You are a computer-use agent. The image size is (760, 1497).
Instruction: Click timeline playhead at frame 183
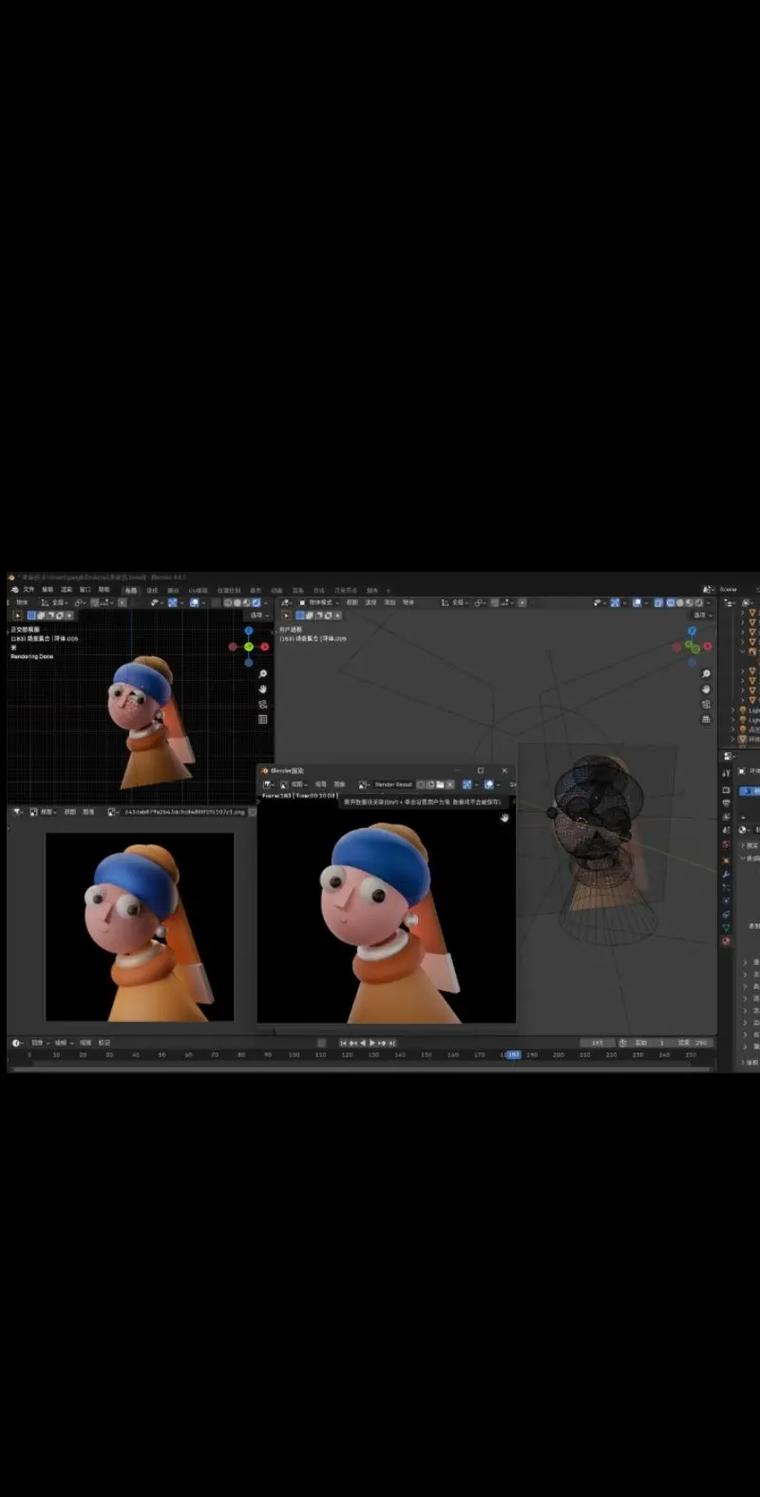click(x=512, y=1054)
